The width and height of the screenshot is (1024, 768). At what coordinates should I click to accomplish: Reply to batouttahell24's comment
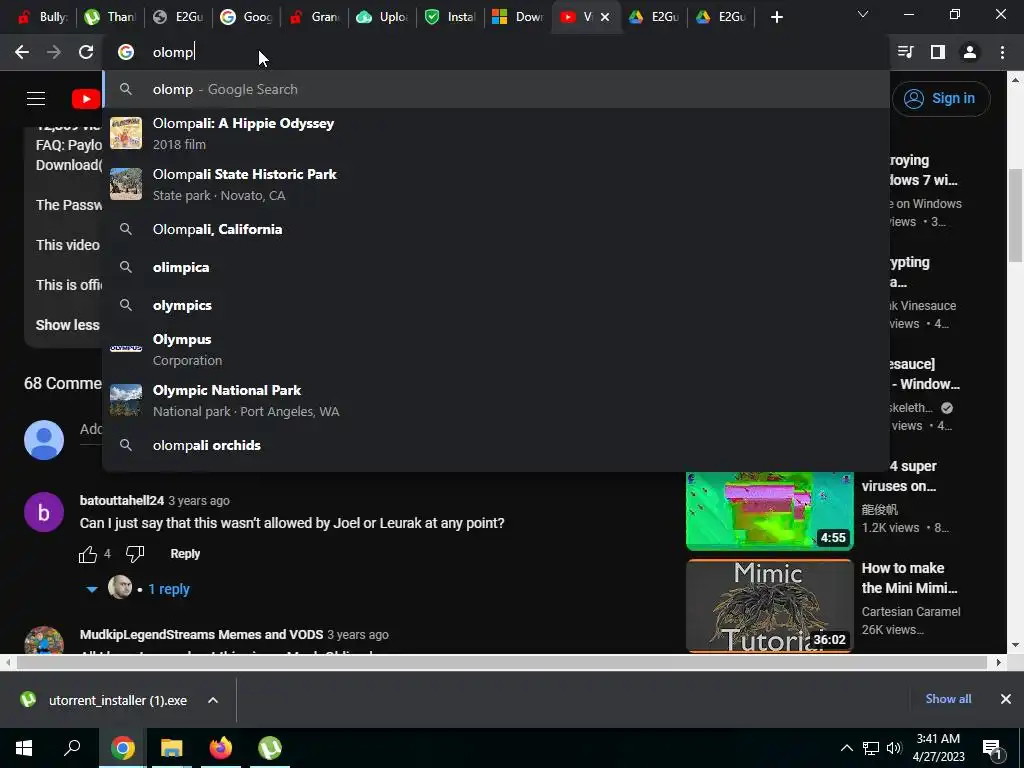pyautogui.click(x=185, y=554)
